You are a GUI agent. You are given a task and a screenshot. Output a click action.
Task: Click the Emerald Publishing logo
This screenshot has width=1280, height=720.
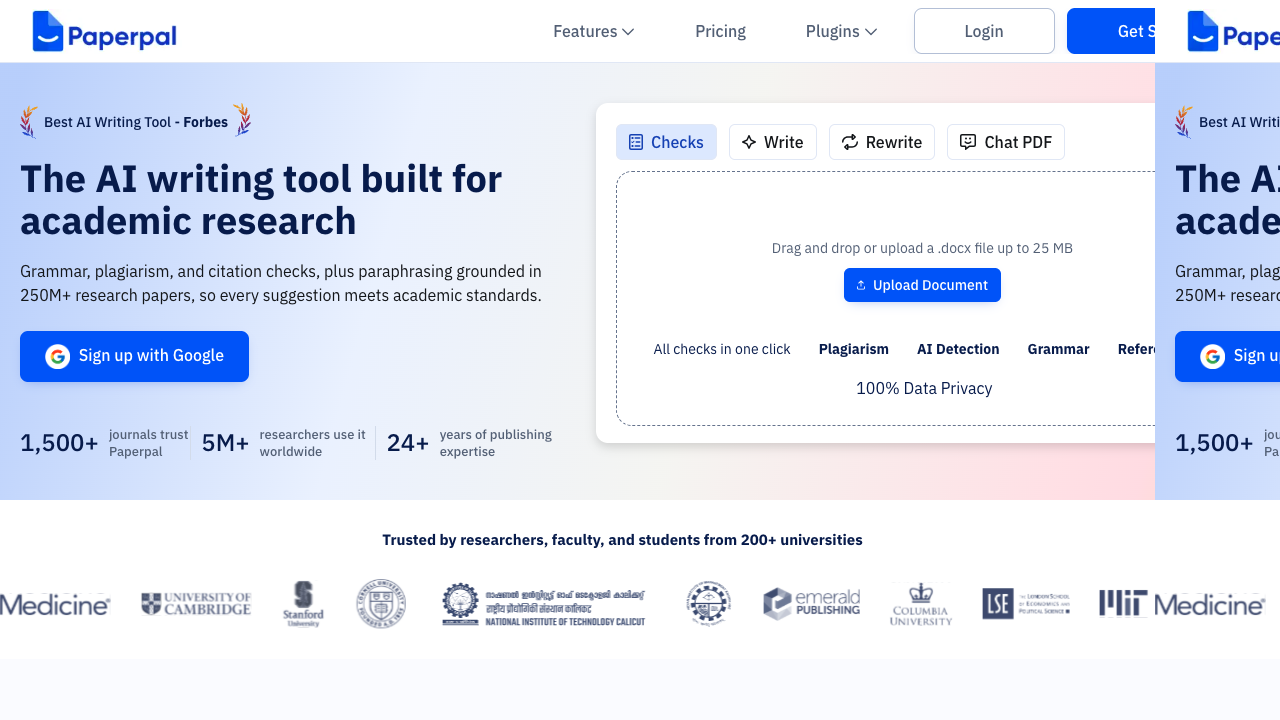point(811,604)
